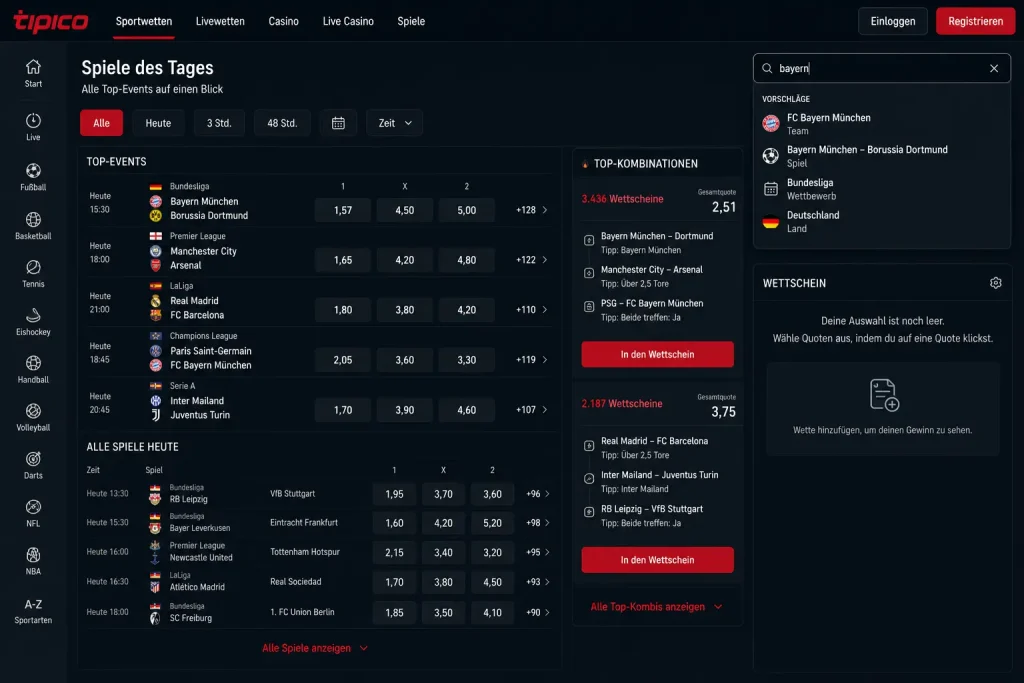Pick odds 4,60 for Juventus Turin win
Screen dimensions: 1024x683
coord(466,410)
